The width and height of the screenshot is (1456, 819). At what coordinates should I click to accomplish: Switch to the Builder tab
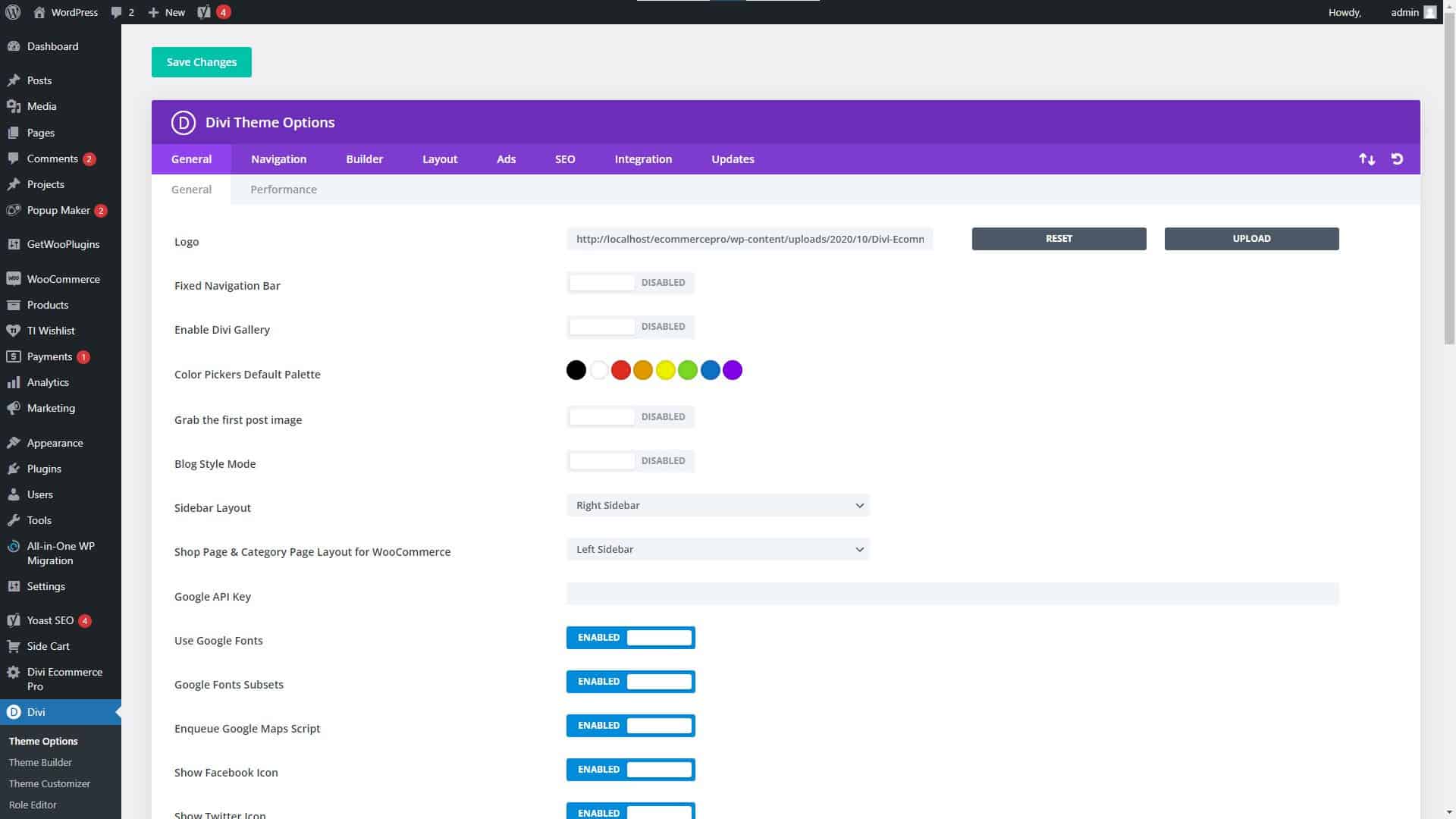364,159
